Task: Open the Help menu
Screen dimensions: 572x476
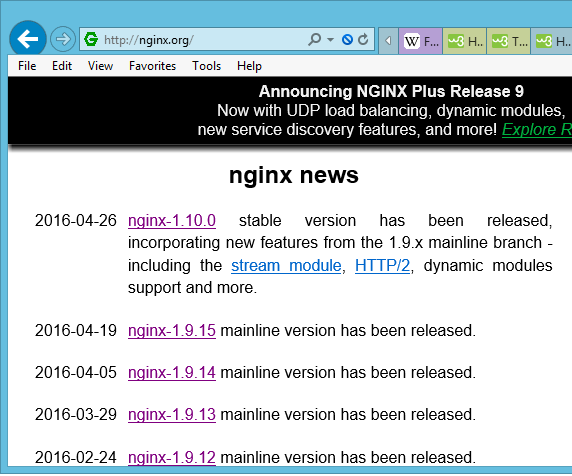Action: point(249,66)
